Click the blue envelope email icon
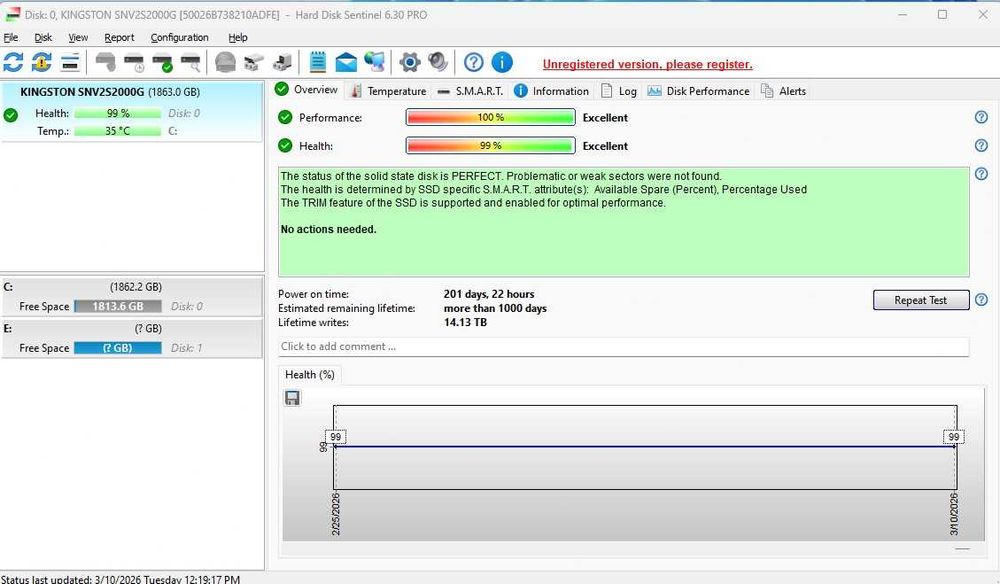1000x584 pixels. [x=346, y=62]
